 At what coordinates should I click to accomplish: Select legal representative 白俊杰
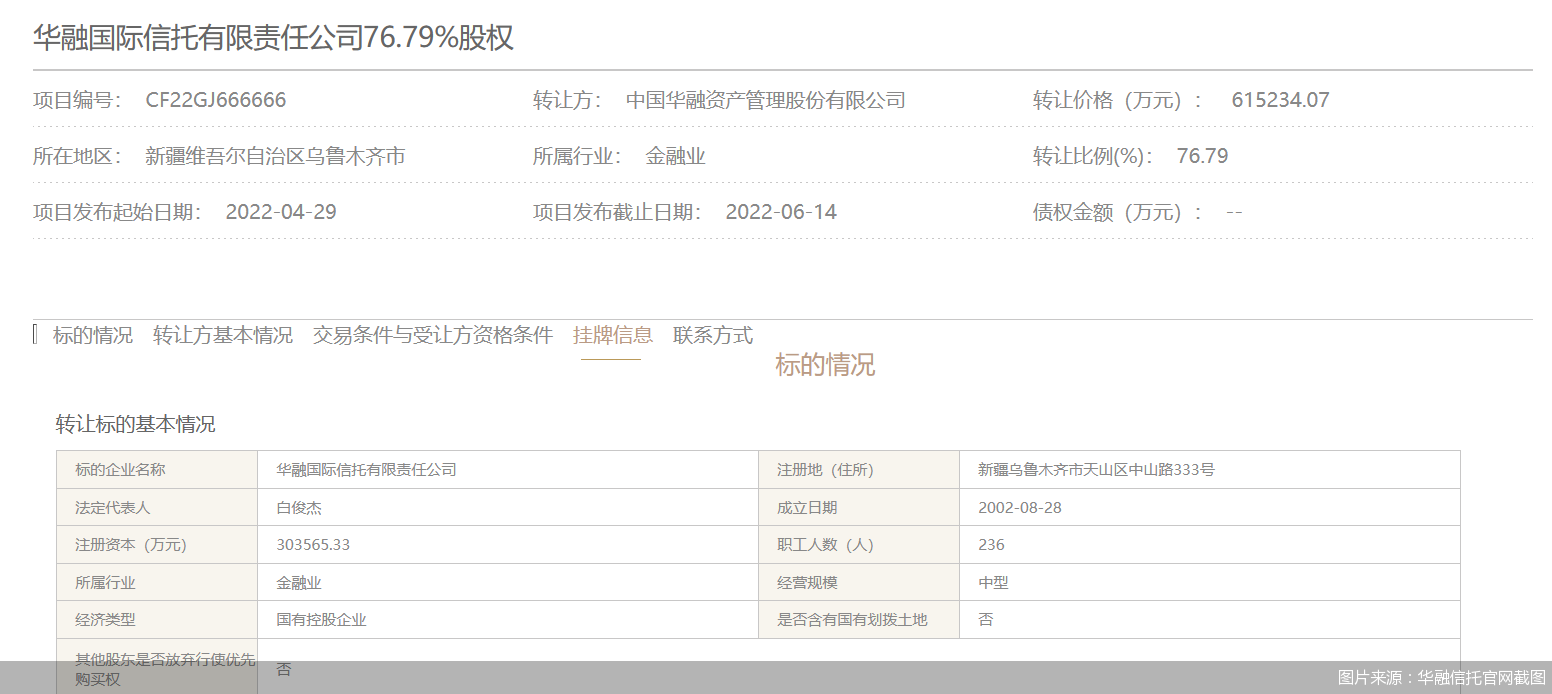[299, 507]
